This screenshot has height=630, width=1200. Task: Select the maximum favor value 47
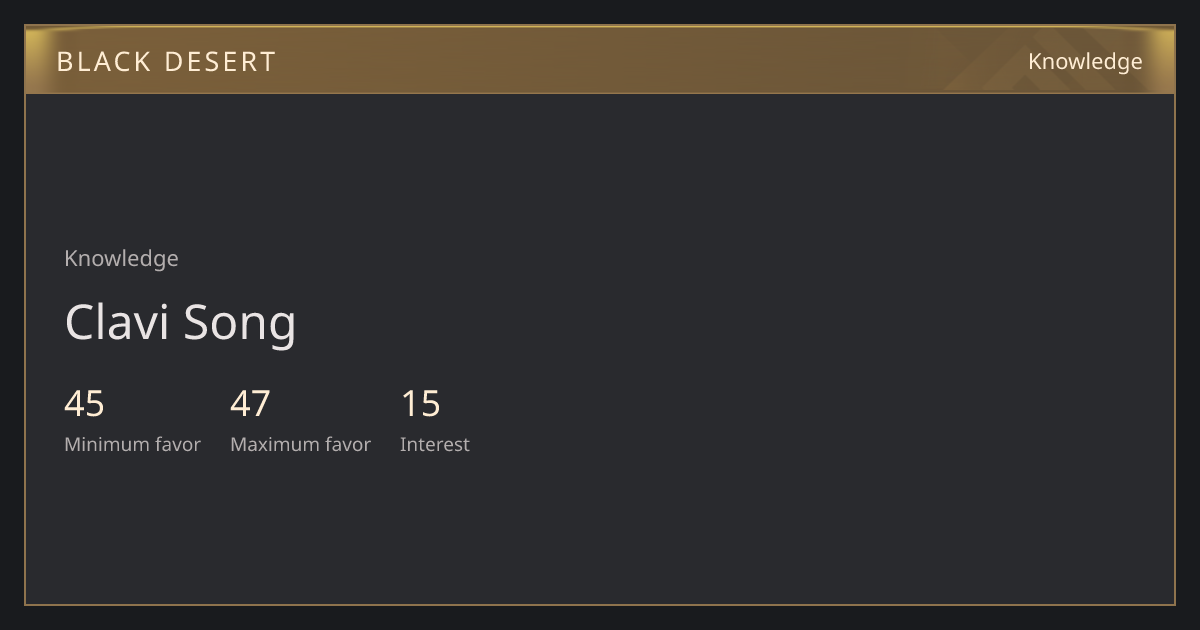coord(250,404)
